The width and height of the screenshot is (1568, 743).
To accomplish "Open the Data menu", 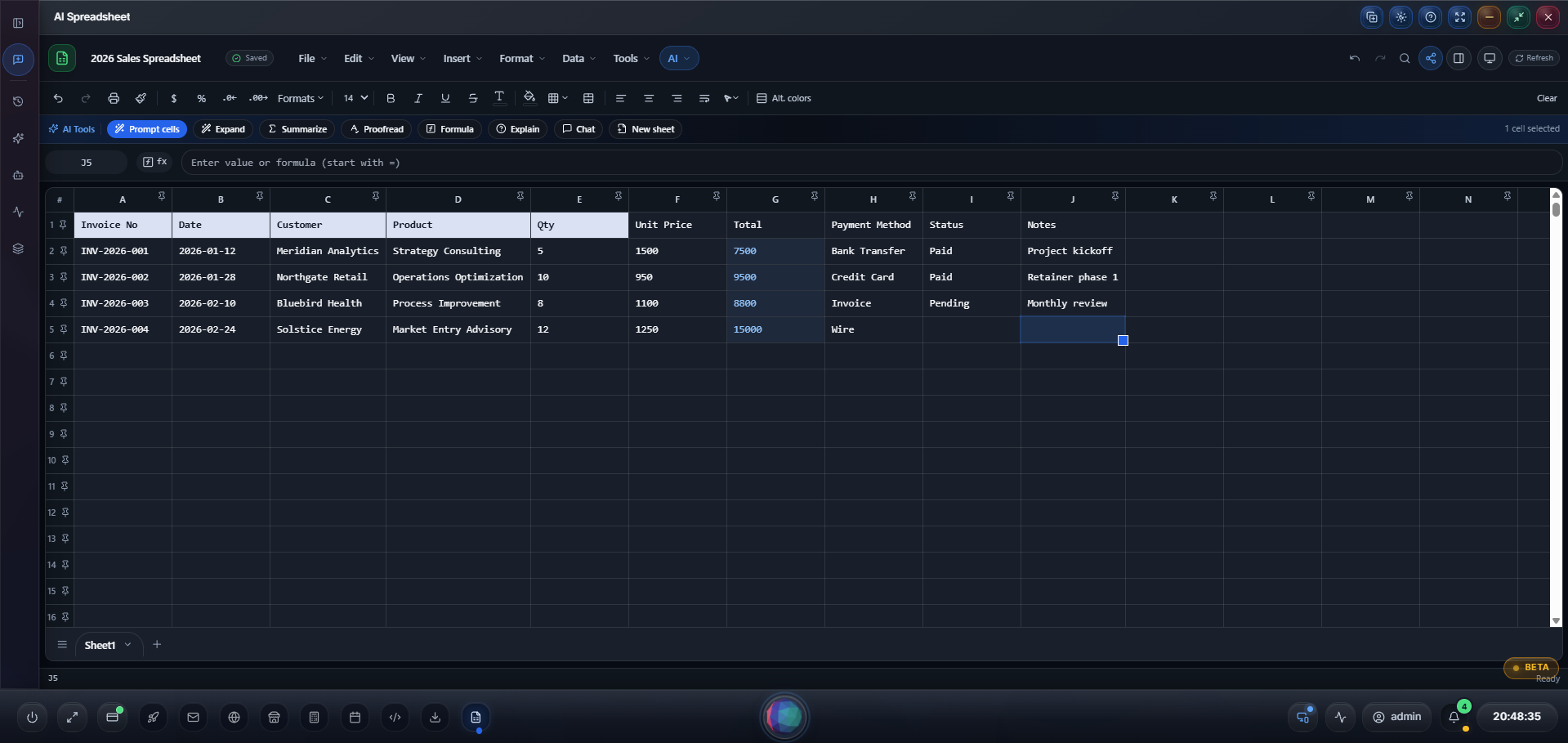I will click(x=579, y=59).
